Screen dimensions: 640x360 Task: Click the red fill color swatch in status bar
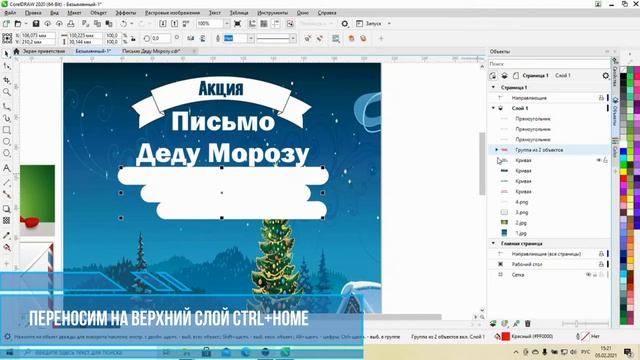(506, 336)
